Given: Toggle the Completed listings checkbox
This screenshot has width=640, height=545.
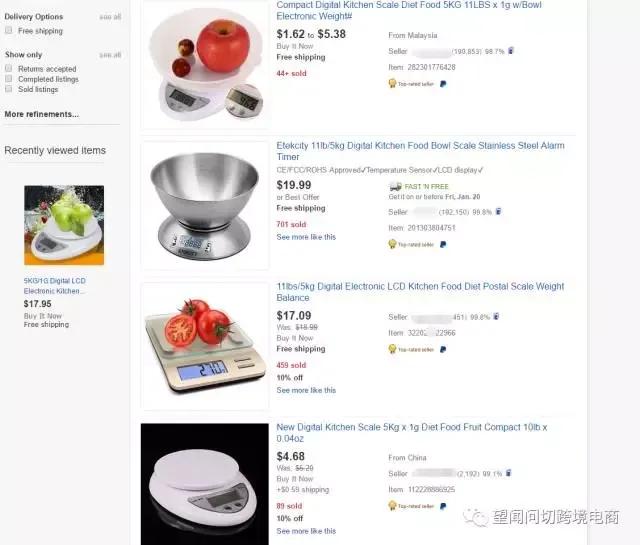Looking at the screenshot, I should 9,78.
